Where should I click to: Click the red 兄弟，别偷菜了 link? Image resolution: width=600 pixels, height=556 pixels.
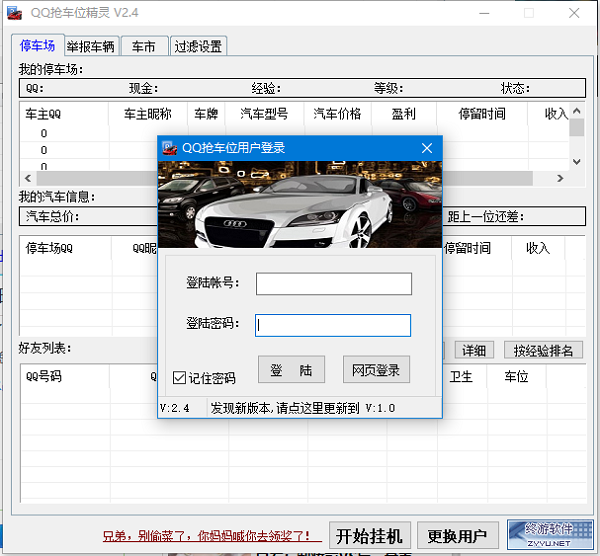[212, 536]
